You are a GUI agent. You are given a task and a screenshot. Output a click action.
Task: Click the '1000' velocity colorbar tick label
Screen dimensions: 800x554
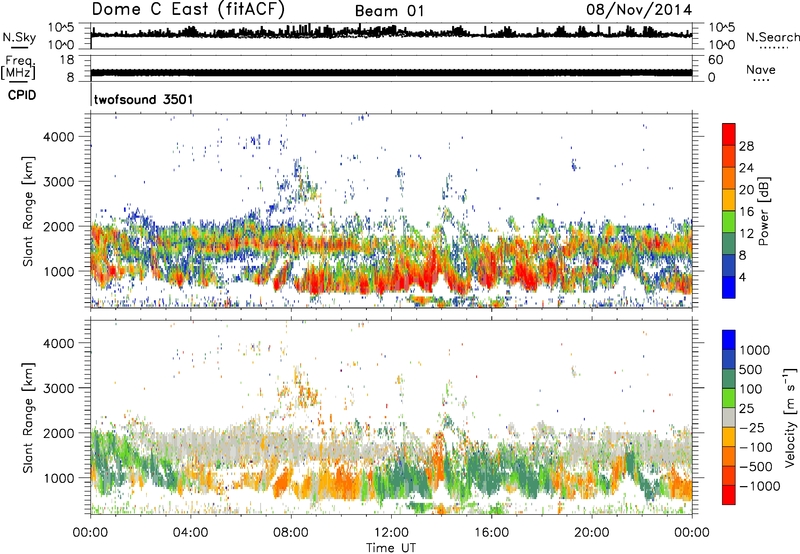point(755,350)
